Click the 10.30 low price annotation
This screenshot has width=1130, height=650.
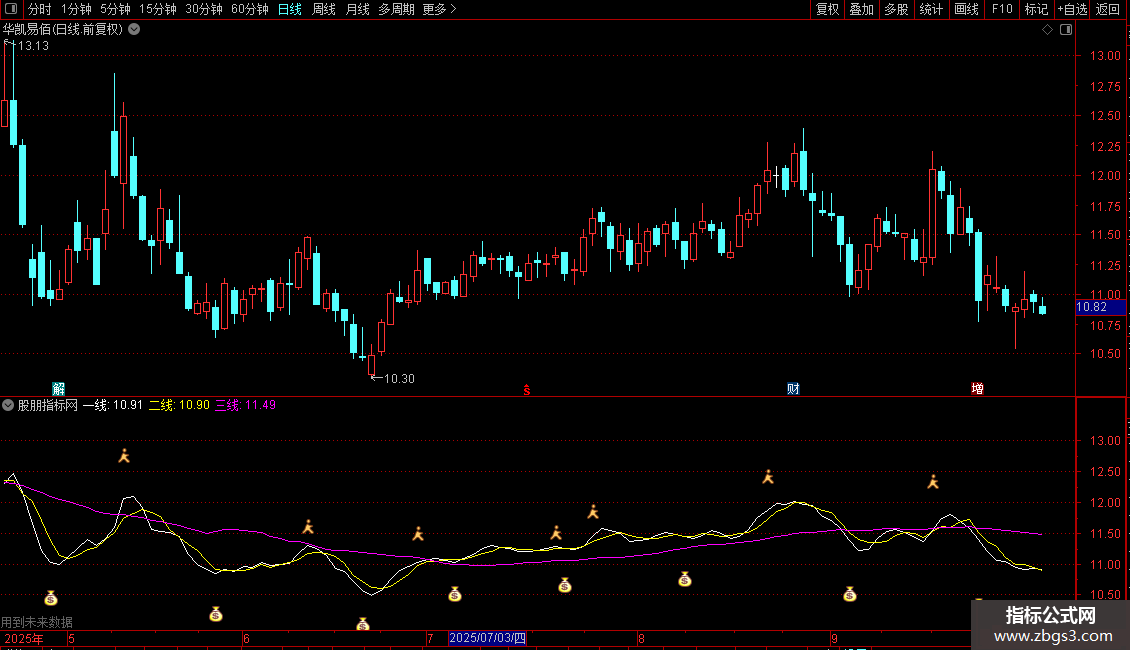399,379
